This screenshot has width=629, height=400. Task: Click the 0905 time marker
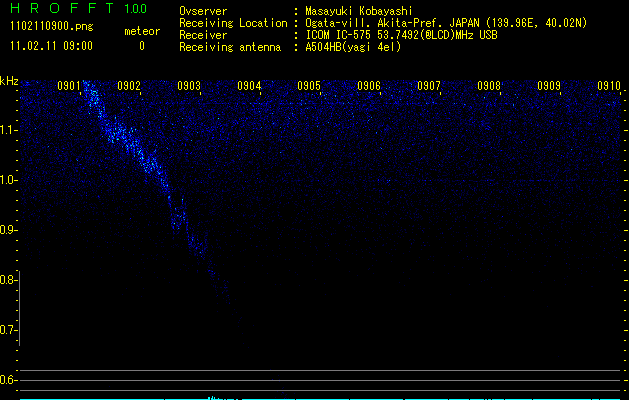click(x=308, y=86)
